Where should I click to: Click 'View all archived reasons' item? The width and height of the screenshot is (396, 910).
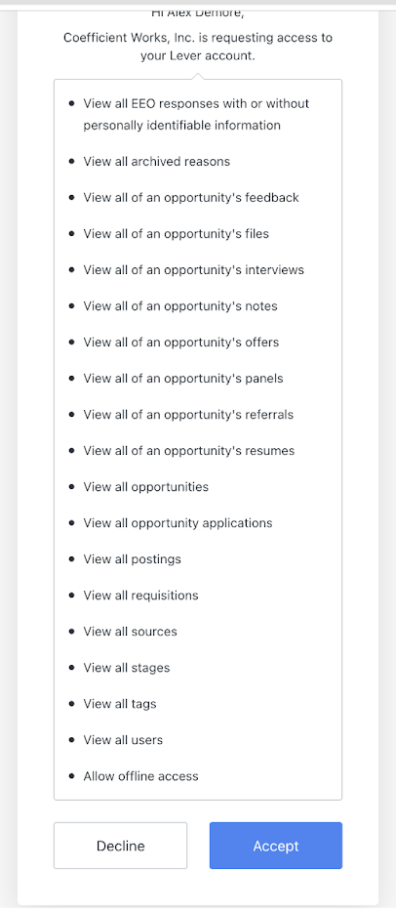[x=157, y=161]
